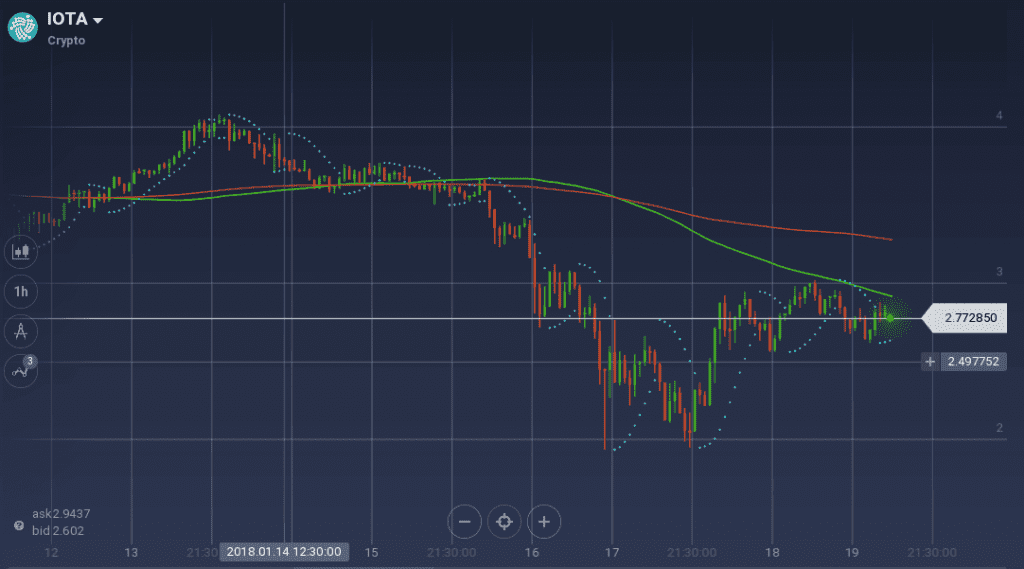Click the bid 2.602 quote
Viewport: 1024px width, 569px height.
coord(58,531)
